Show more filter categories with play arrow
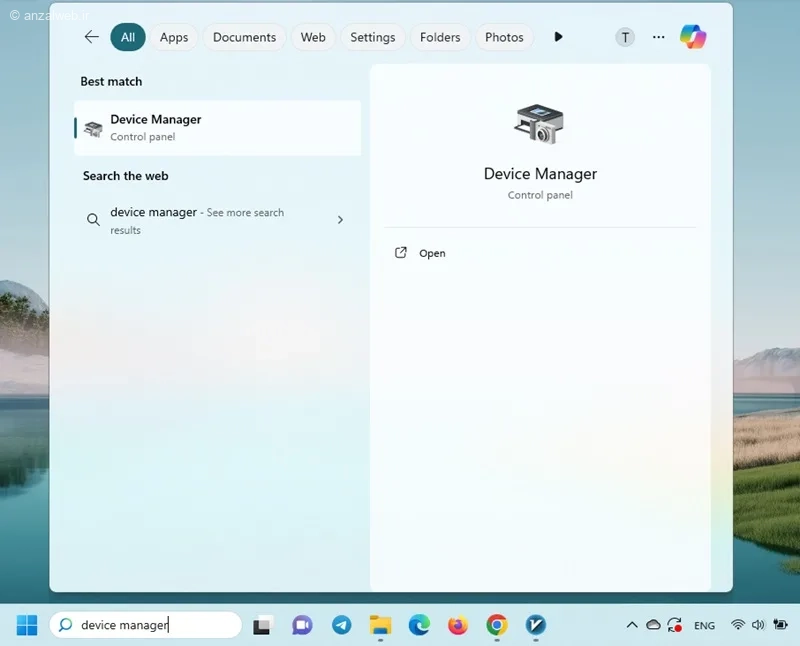The width and height of the screenshot is (800, 646). (558, 37)
